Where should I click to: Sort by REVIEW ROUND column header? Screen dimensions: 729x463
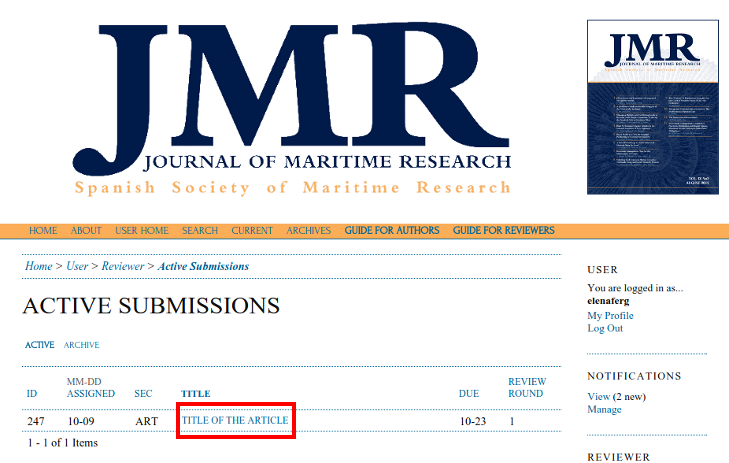tap(527, 388)
